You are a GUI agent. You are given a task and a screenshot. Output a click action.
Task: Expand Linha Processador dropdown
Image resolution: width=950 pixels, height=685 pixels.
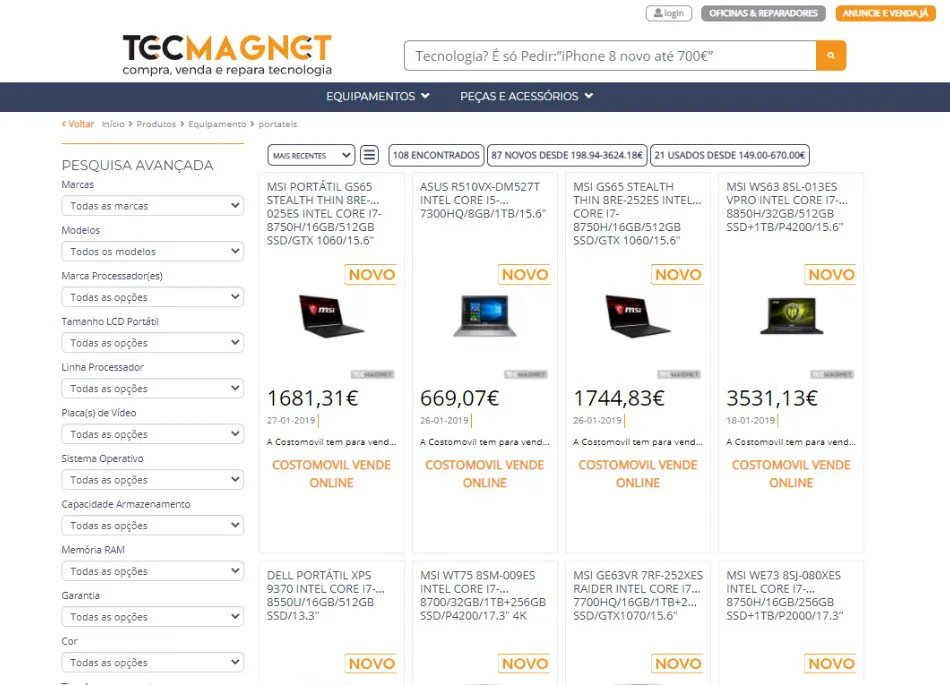click(153, 388)
